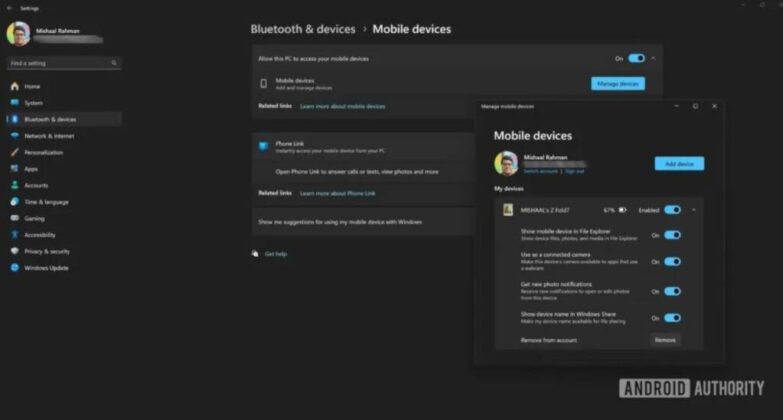Click the Accounts person icon
This screenshot has width=783, height=420.
(x=14, y=185)
